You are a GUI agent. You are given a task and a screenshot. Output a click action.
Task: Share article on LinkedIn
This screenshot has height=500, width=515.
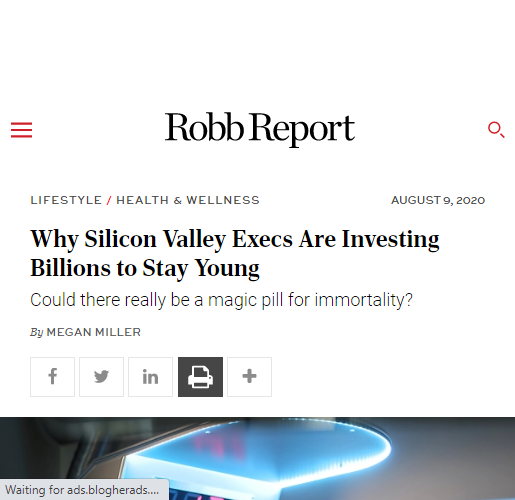(150, 377)
